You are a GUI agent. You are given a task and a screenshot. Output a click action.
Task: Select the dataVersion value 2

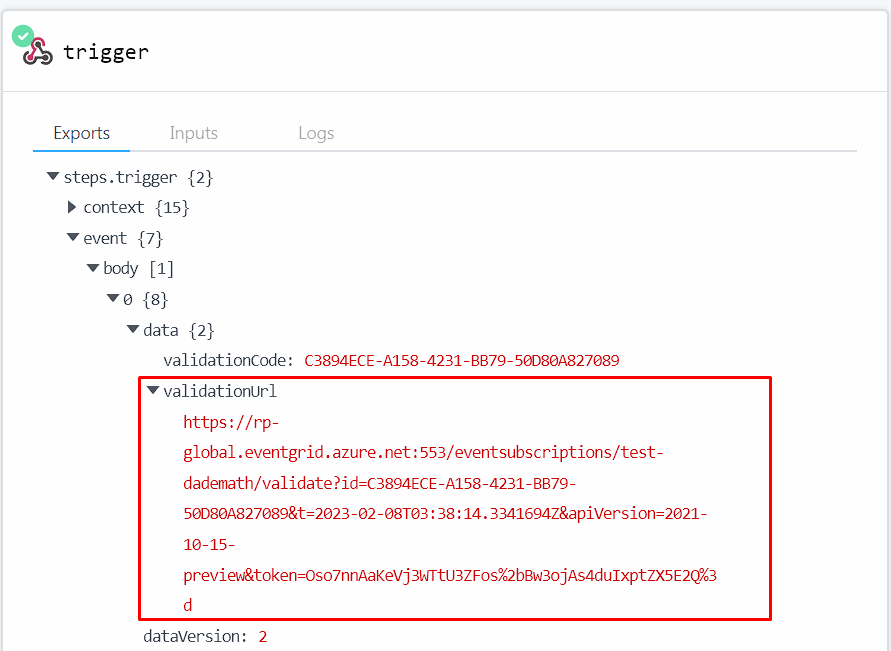pyautogui.click(x=263, y=636)
